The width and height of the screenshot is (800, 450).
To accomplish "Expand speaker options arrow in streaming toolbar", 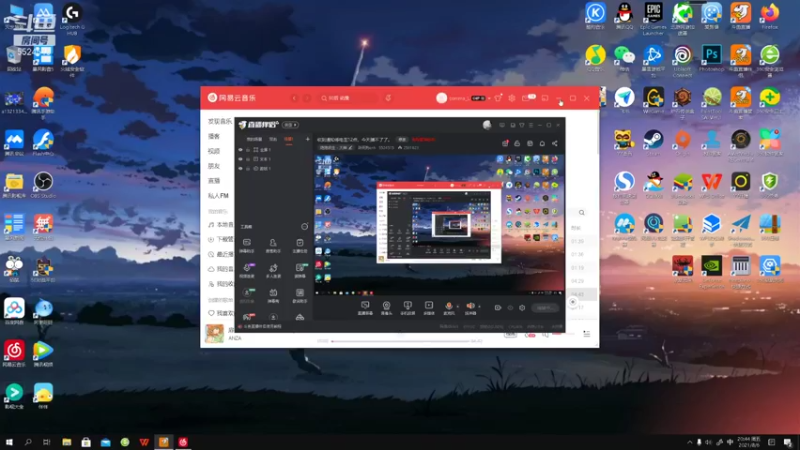I will tap(479, 307).
